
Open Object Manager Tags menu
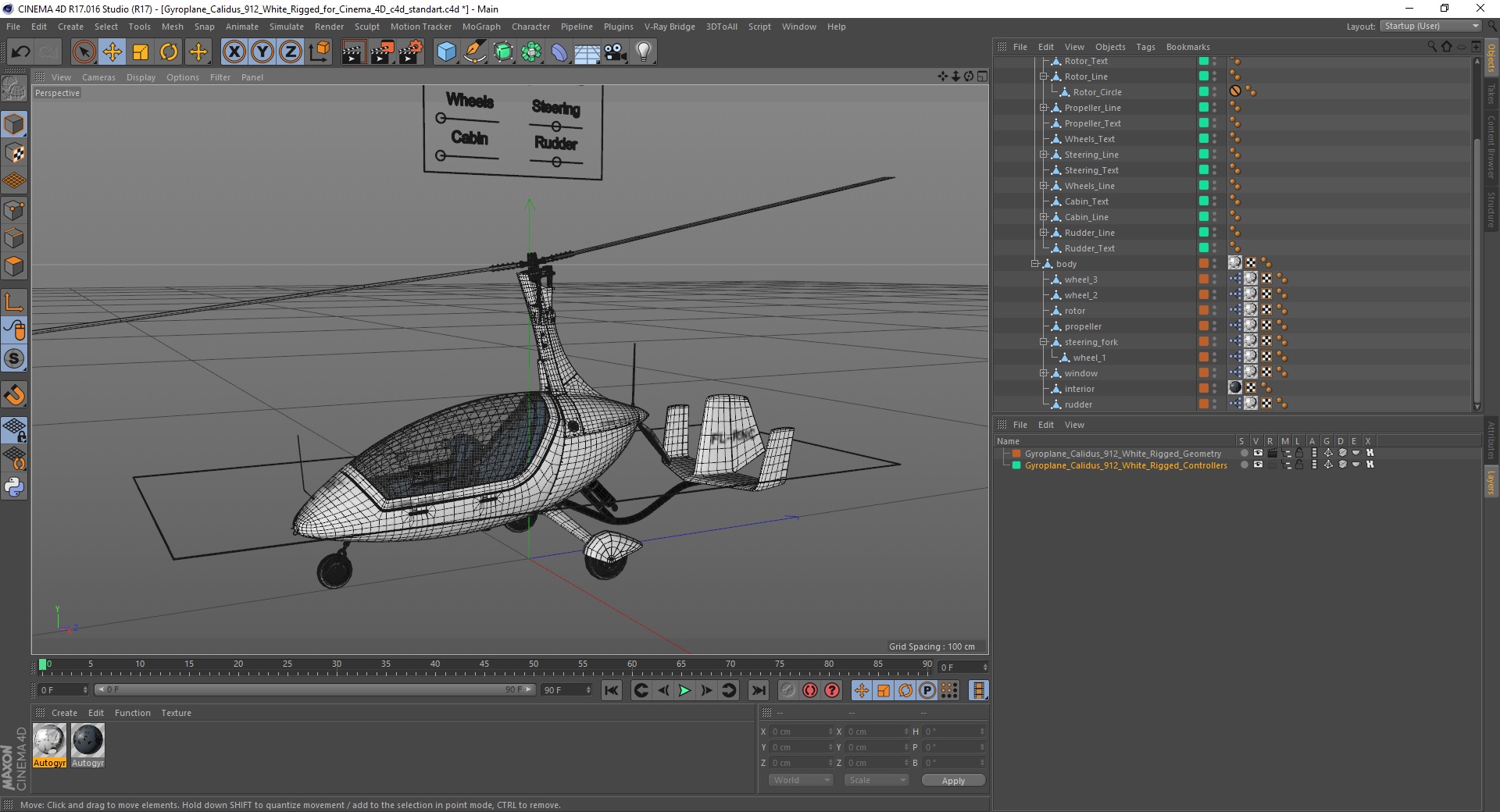point(1145,47)
